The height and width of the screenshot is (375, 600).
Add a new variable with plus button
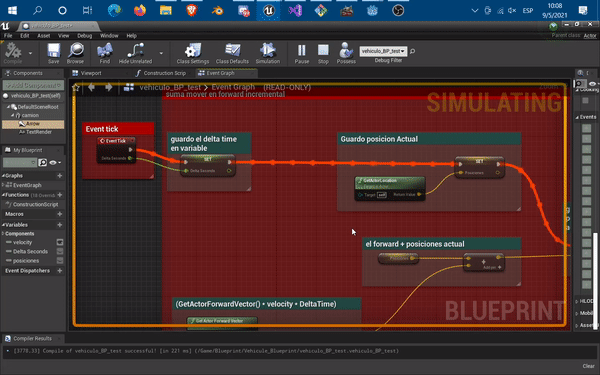pyautogui.click(x=60, y=225)
